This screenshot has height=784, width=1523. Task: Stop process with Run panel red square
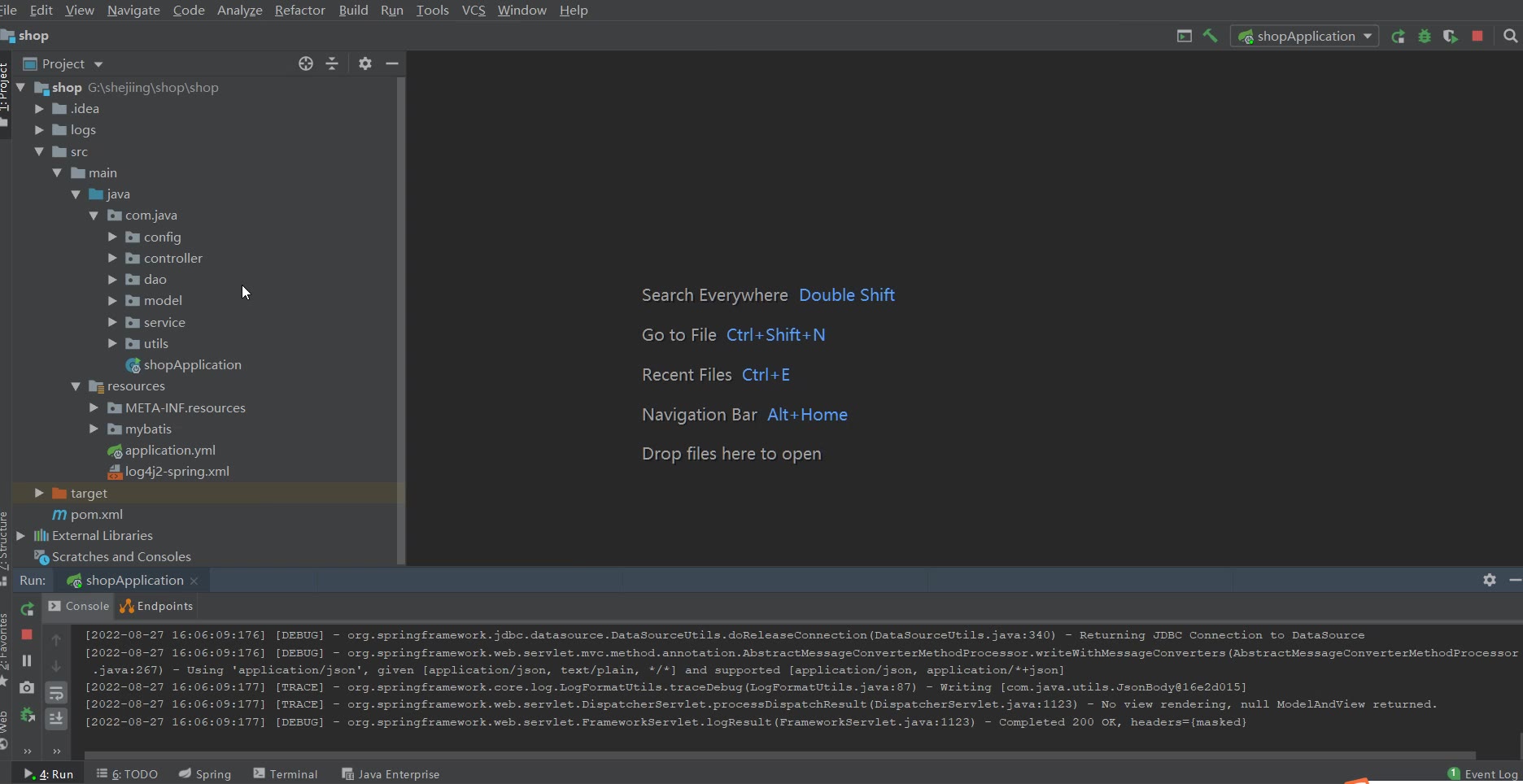click(27, 634)
